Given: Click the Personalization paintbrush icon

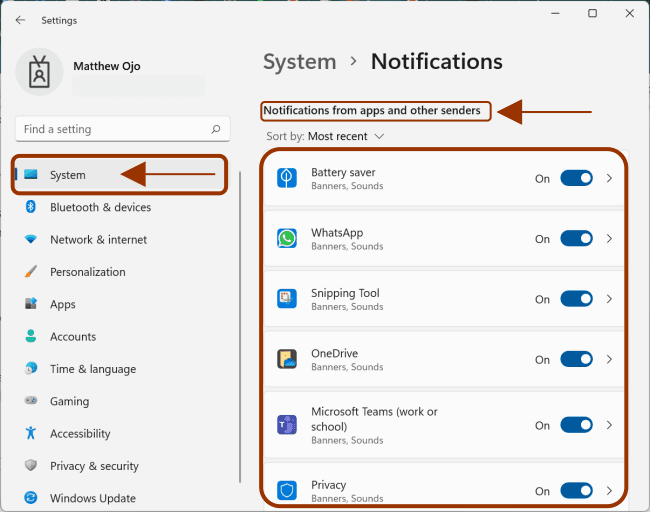Looking at the screenshot, I should (x=31, y=272).
